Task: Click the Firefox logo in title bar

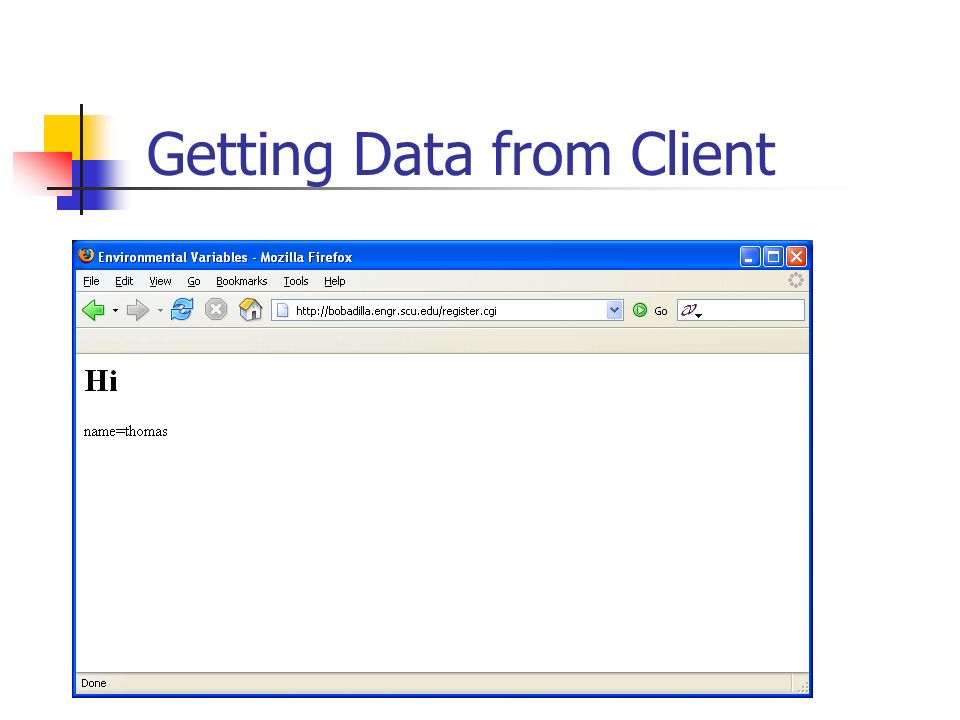Action: (x=86, y=256)
